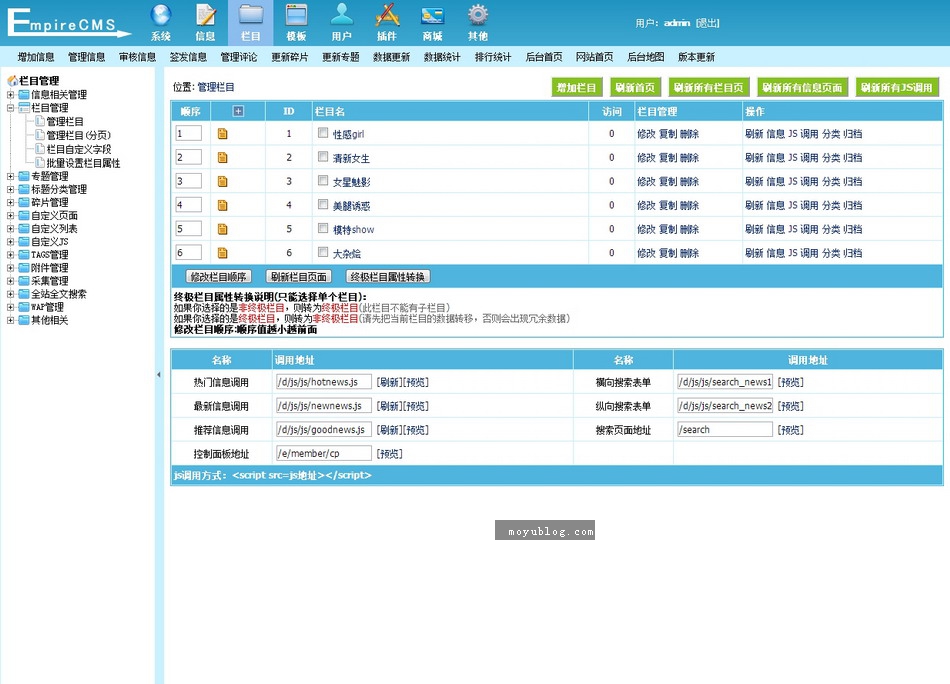
Task: Click 刷新 link for 热门信息调用
Action: (x=388, y=382)
